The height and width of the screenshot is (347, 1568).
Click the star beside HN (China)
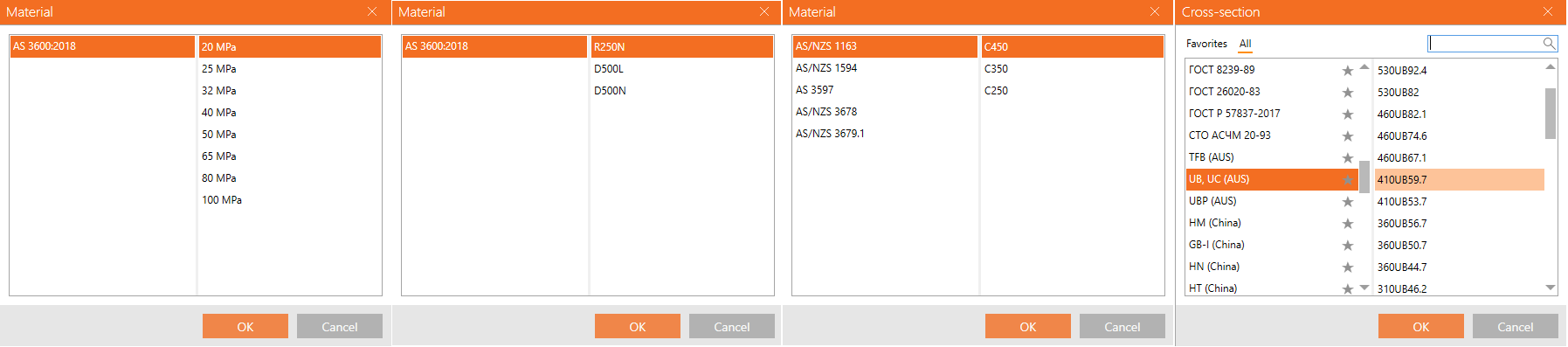point(1347,267)
